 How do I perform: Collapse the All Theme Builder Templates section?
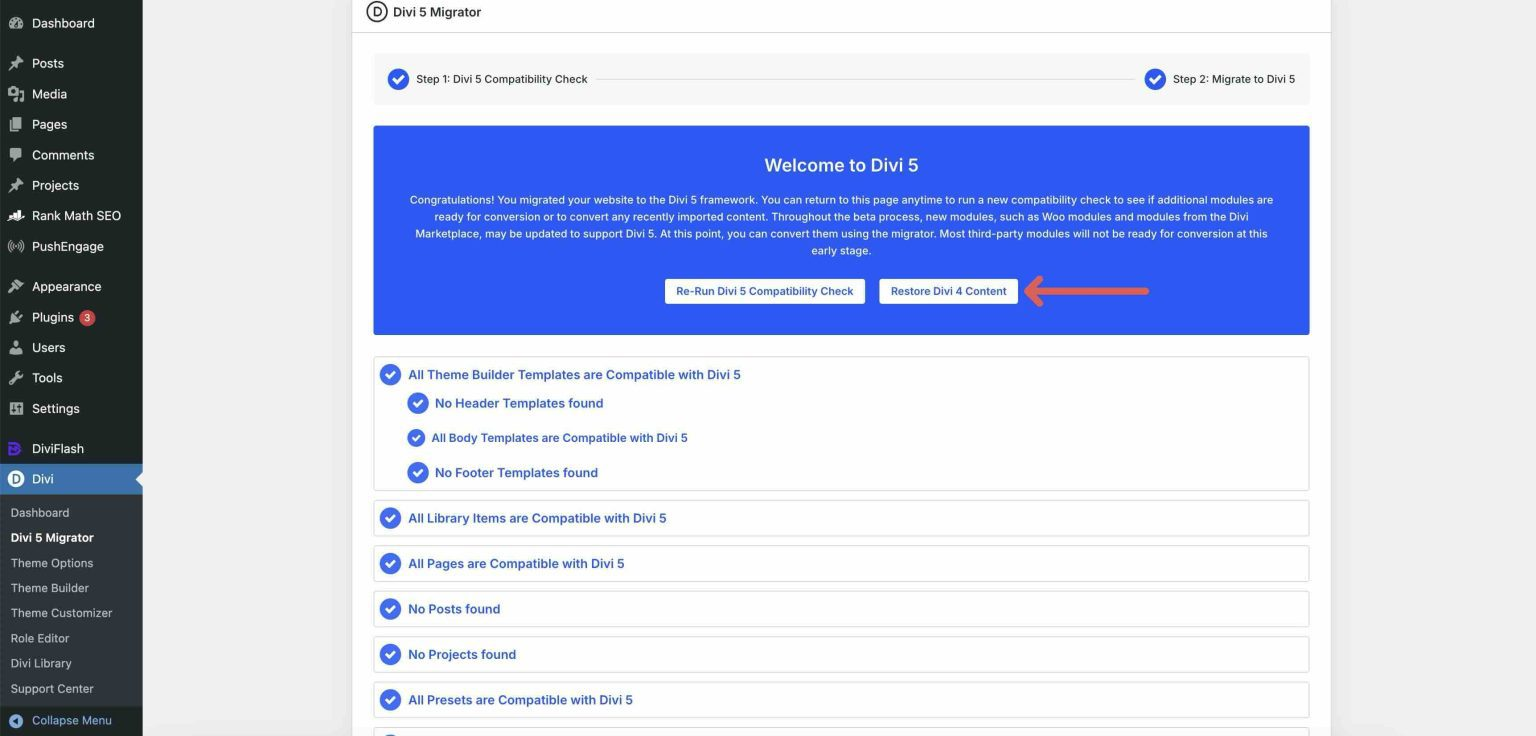[x=574, y=375]
